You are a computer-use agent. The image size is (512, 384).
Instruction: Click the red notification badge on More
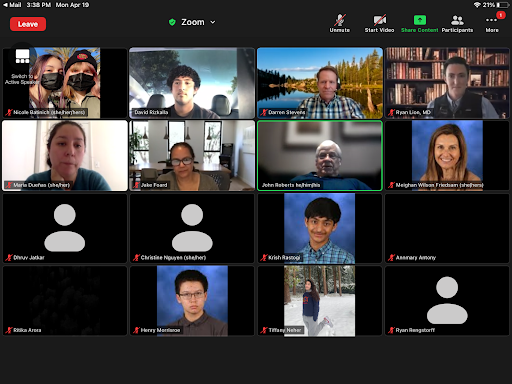(x=500, y=15)
